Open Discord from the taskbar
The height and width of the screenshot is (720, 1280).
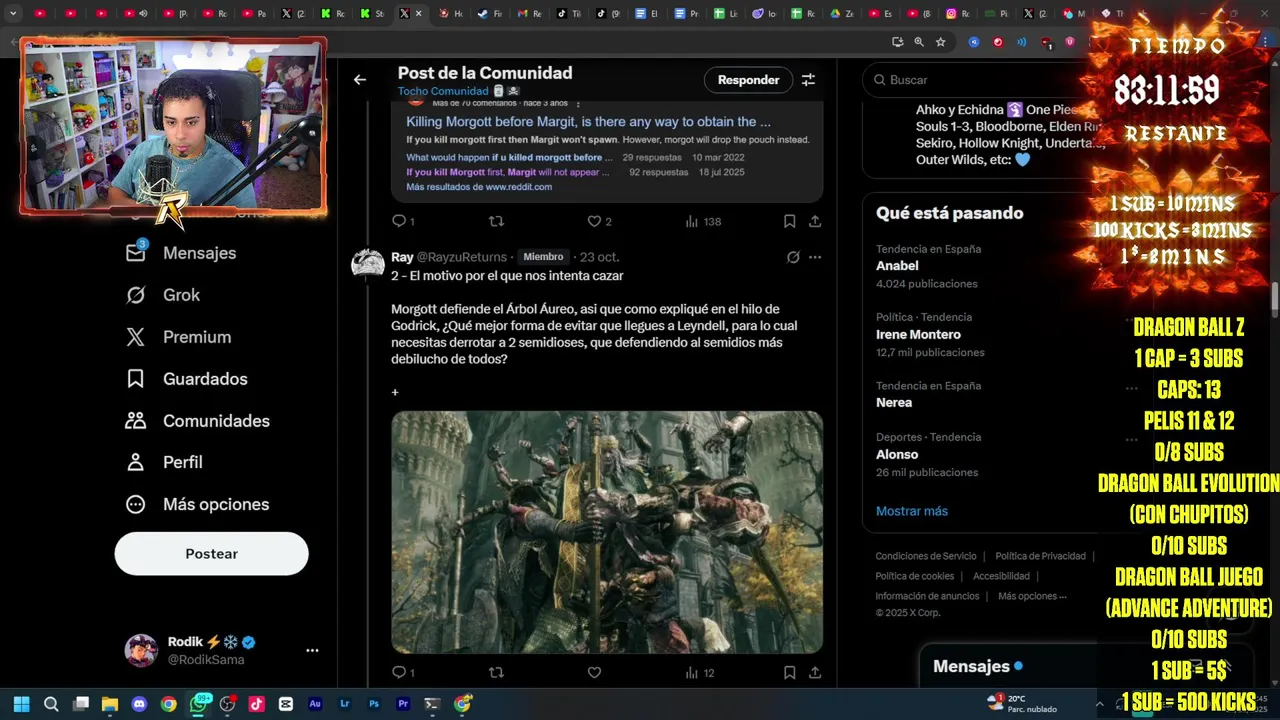139,704
